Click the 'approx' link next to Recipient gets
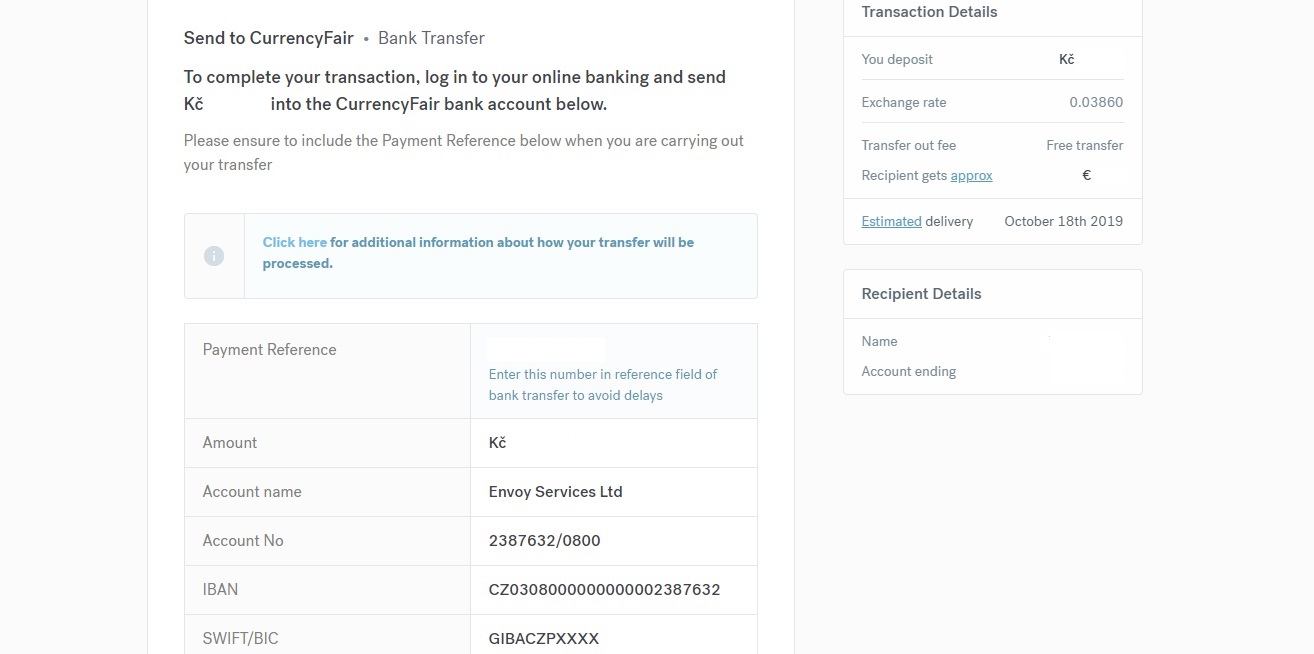Viewport: 1314px width, 654px height. coord(971,175)
